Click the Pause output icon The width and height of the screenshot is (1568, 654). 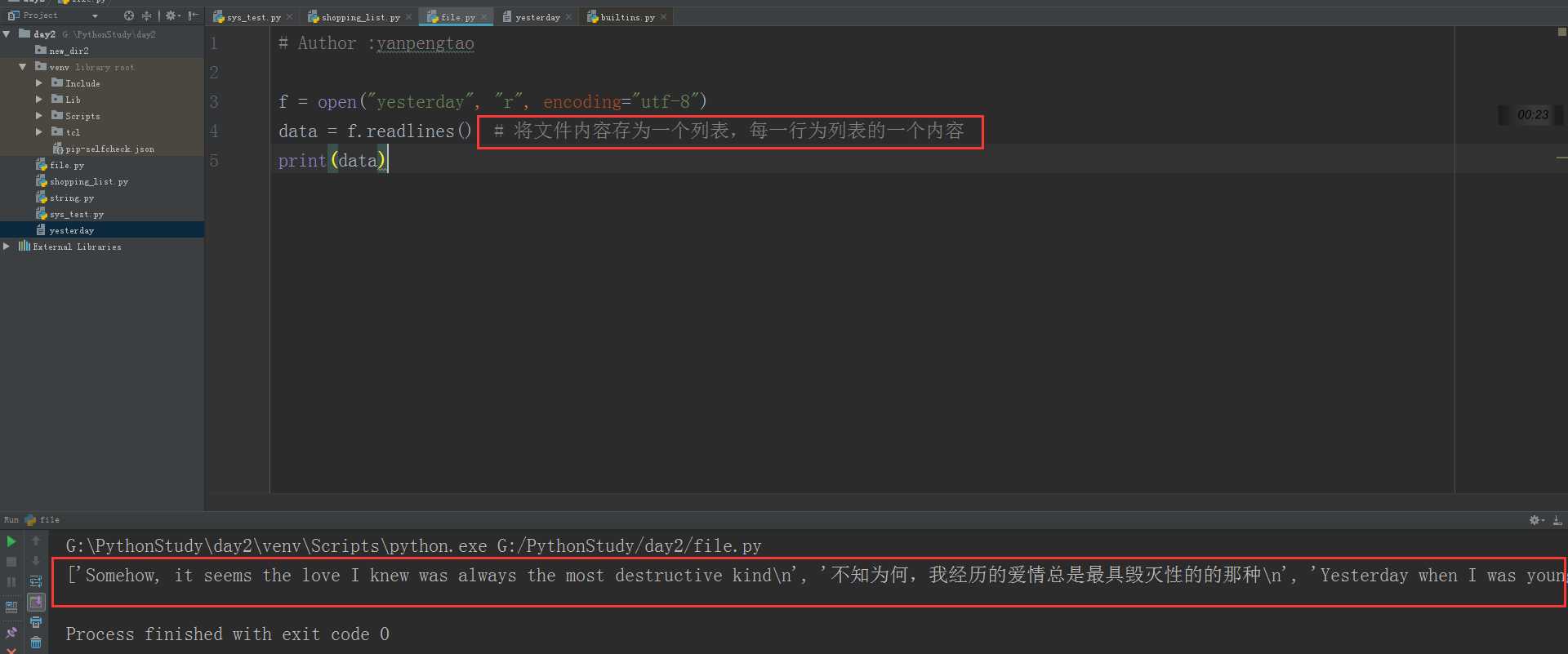(11, 582)
